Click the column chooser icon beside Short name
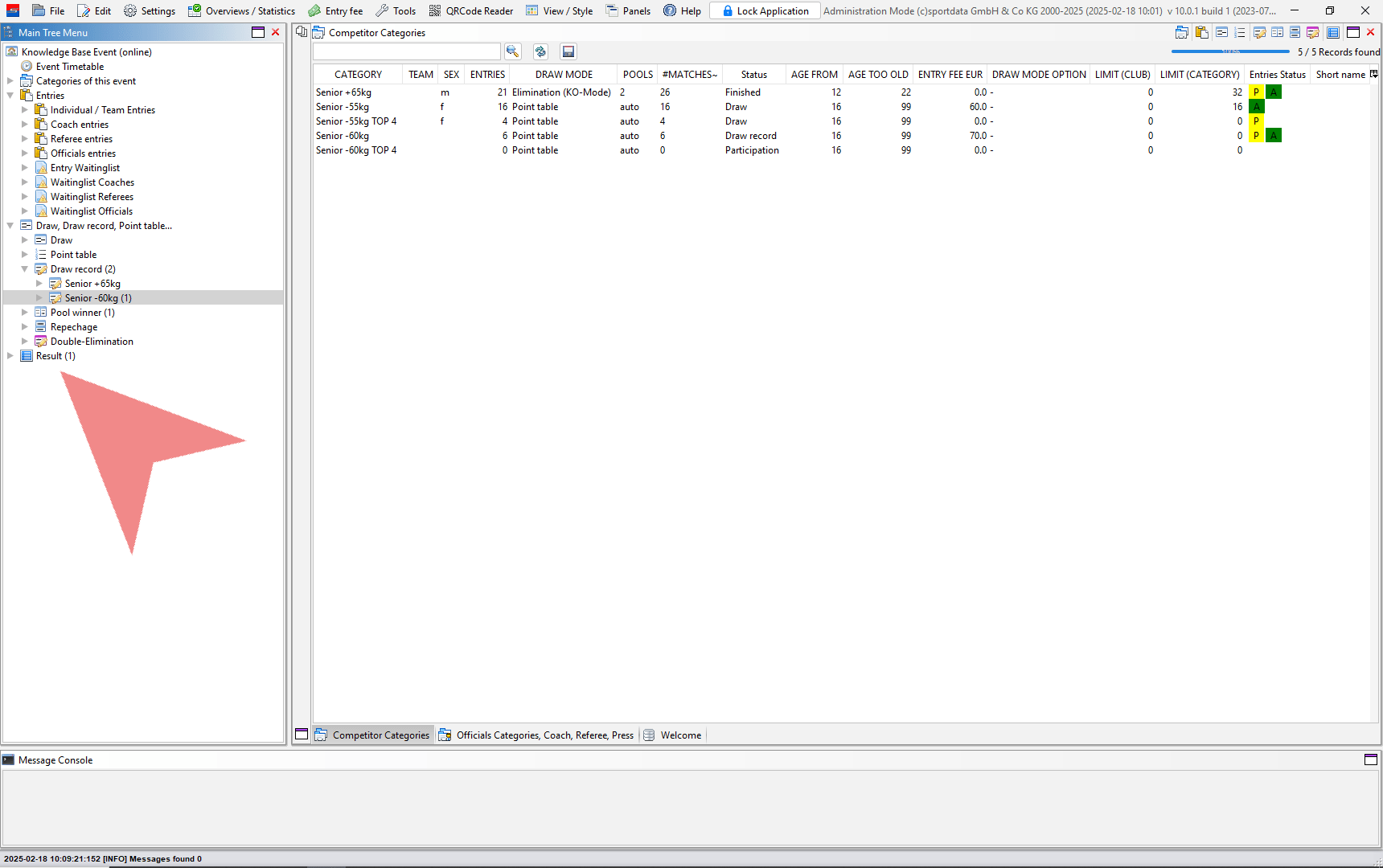 coord(1374,74)
